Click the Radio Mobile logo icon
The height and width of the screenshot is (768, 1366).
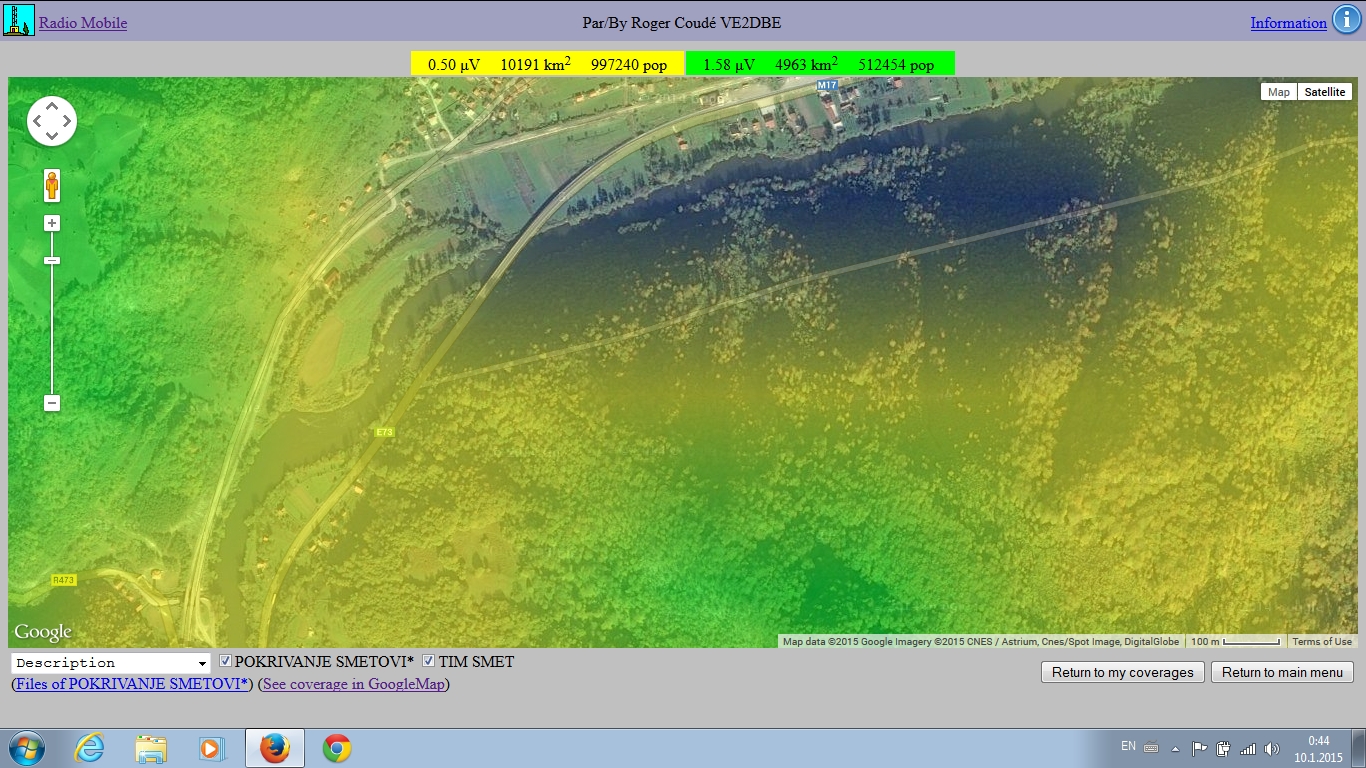[x=19, y=21]
